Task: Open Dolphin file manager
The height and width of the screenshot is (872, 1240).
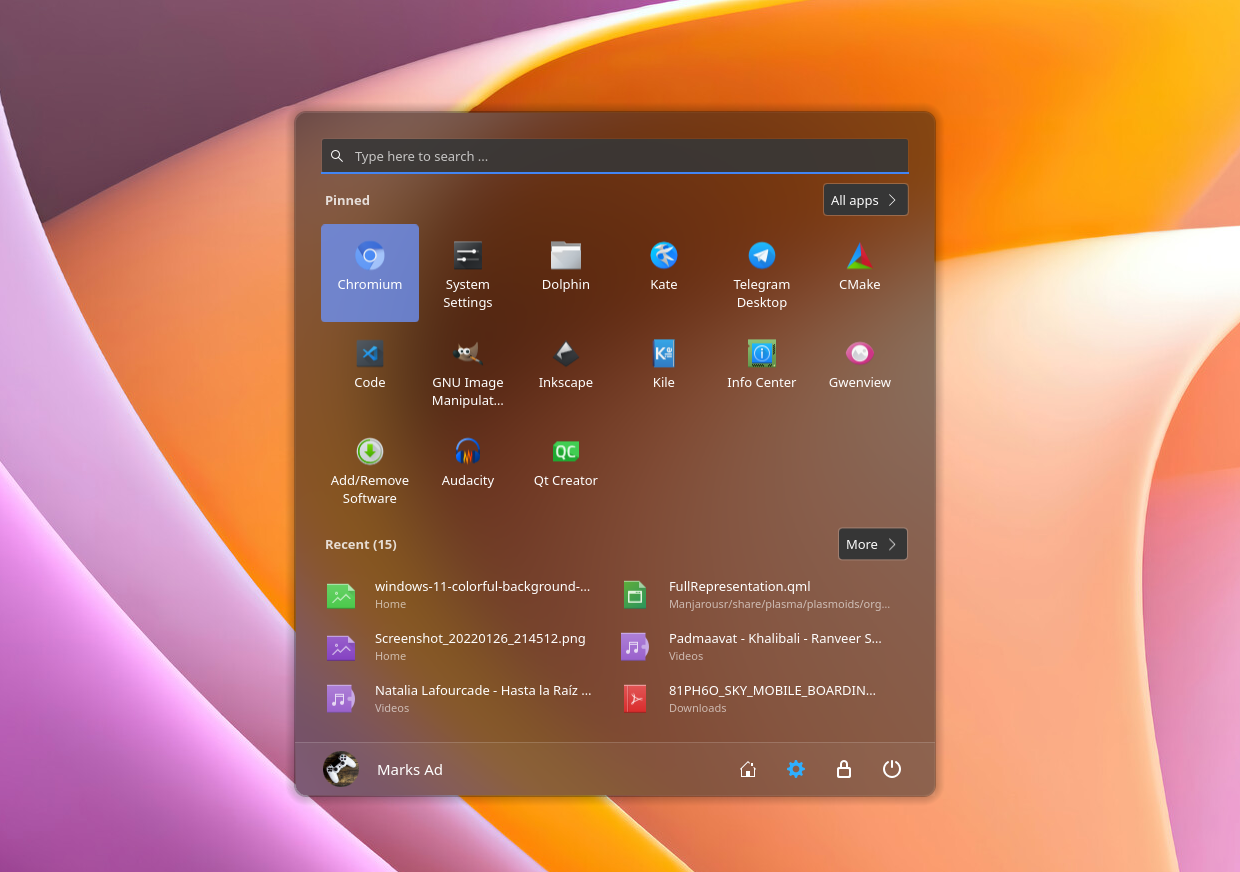Action: pyautogui.click(x=566, y=272)
